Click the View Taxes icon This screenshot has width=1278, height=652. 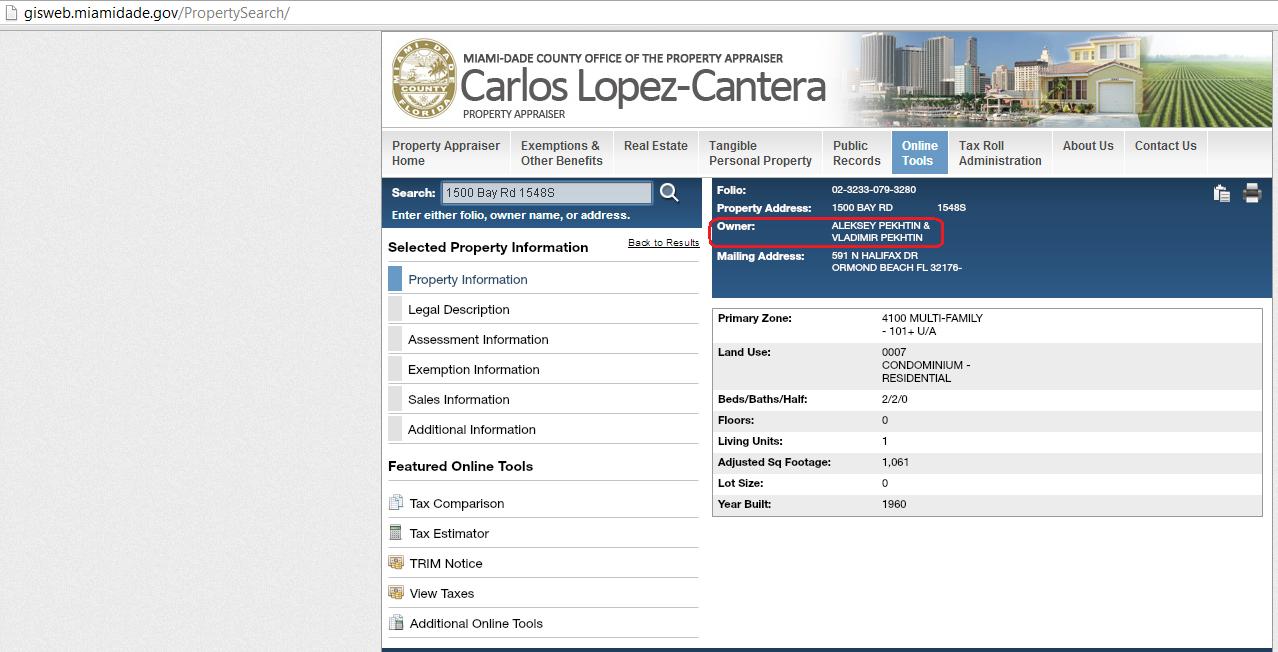pyautogui.click(x=396, y=593)
